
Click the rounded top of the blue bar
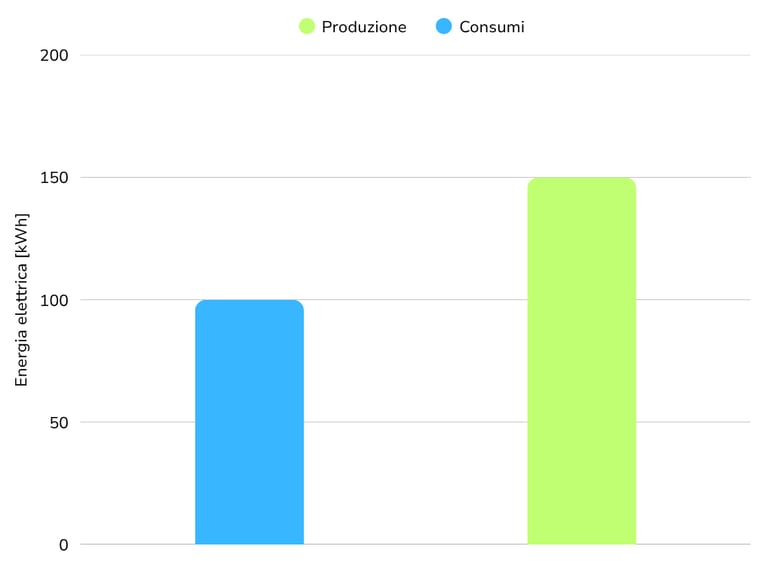249,306
